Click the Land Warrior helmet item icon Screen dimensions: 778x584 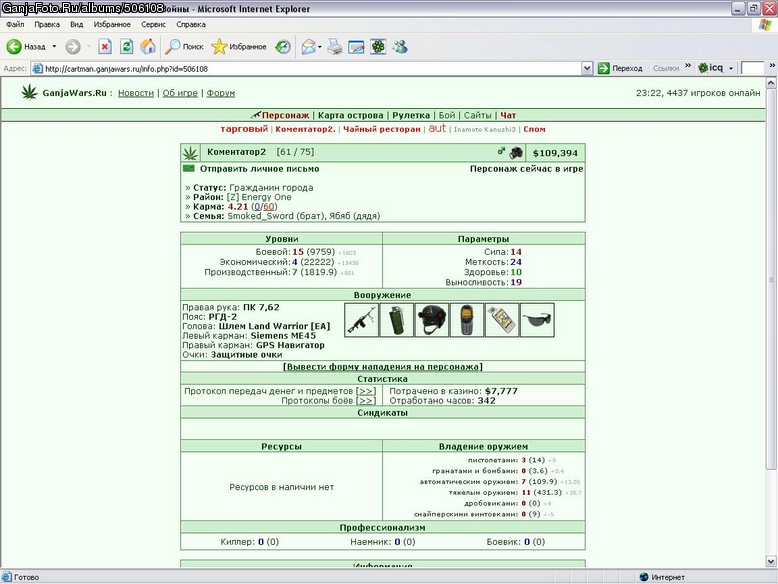pyautogui.click(x=432, y=320)
